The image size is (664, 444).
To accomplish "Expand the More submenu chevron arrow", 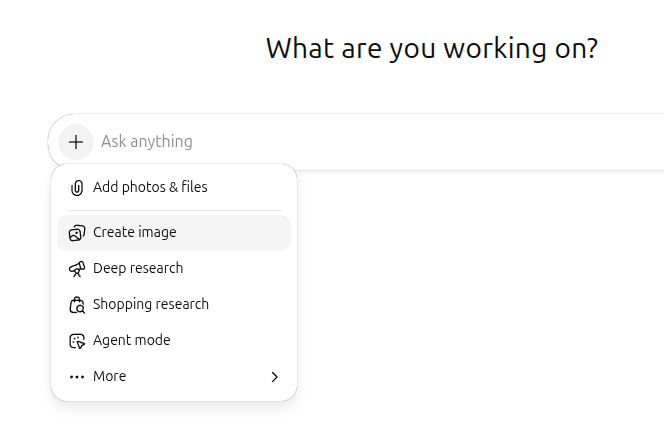I will [x=274, y=377].
